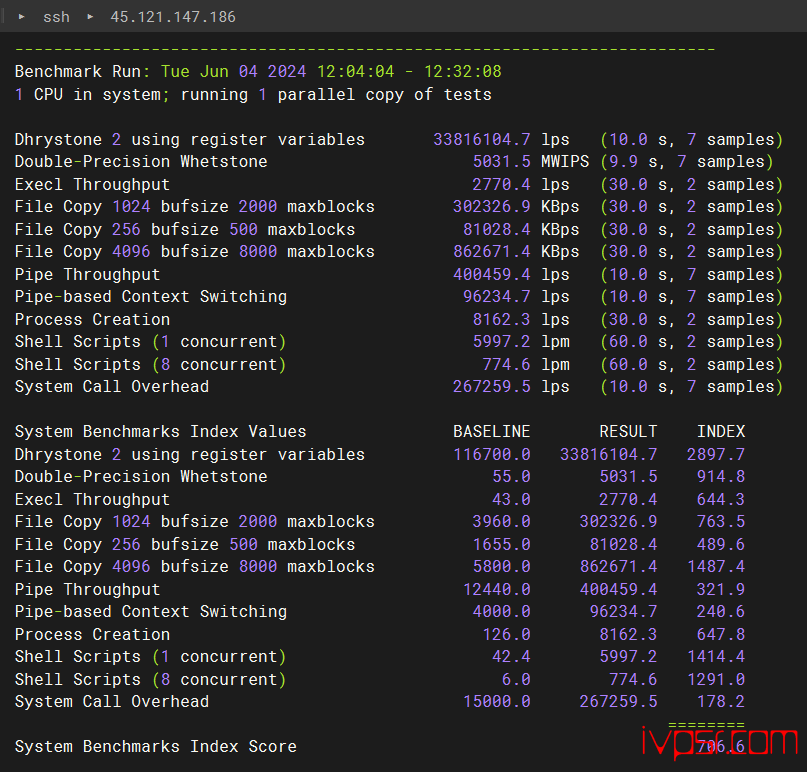Click Shell Scripts 1 concurrent 5997.2 lpm

coord(521,342)
